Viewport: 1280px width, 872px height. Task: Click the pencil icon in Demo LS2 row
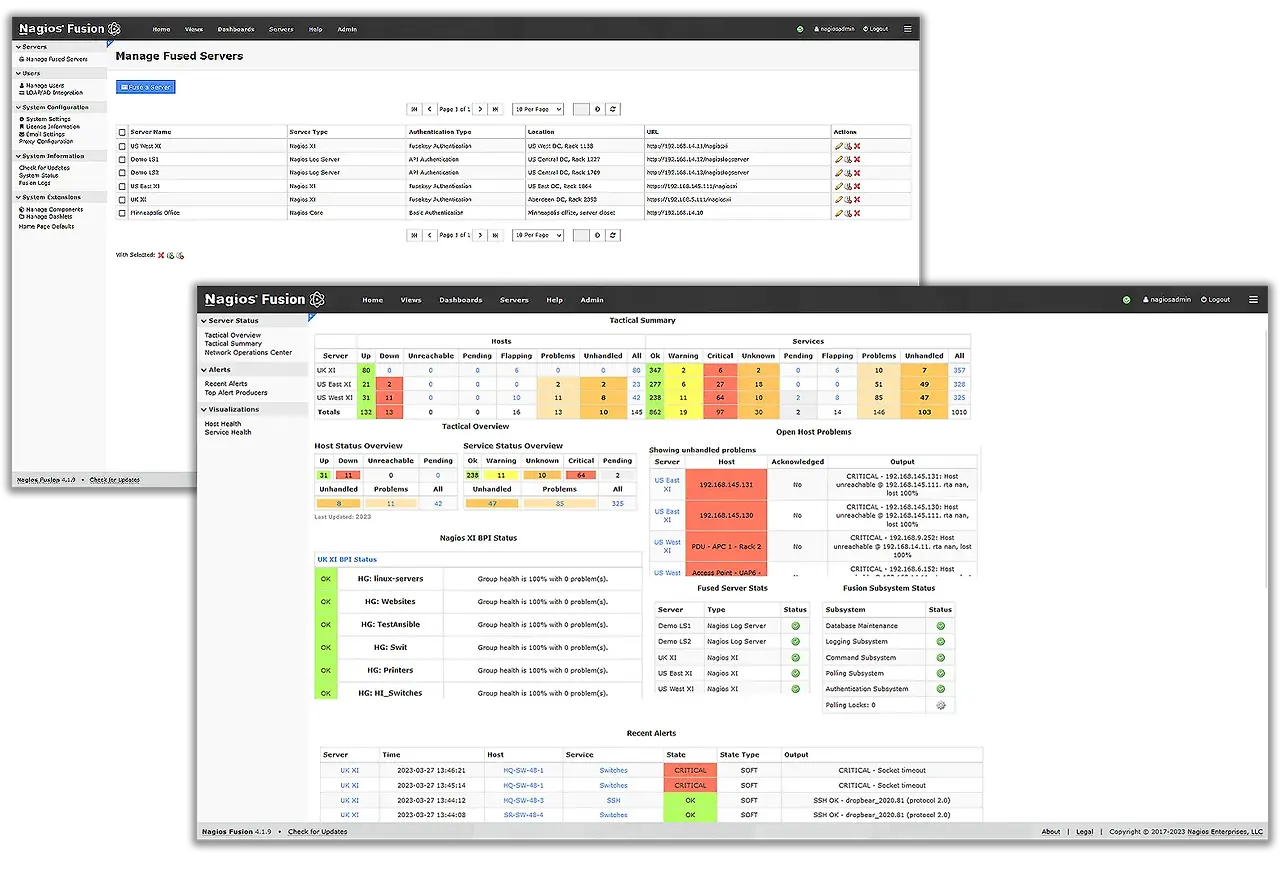click(839, 172)
